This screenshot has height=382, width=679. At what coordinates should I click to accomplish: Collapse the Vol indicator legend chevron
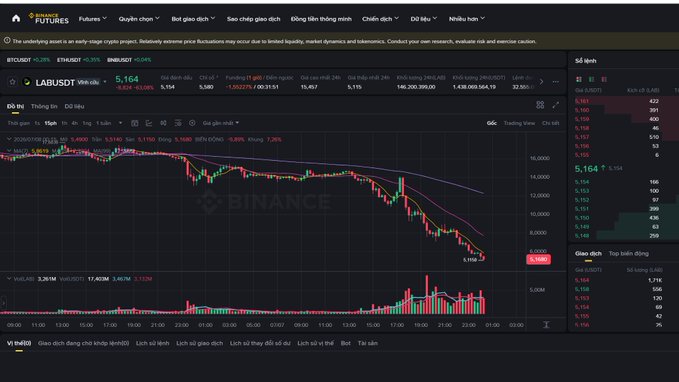pos(9,278)
